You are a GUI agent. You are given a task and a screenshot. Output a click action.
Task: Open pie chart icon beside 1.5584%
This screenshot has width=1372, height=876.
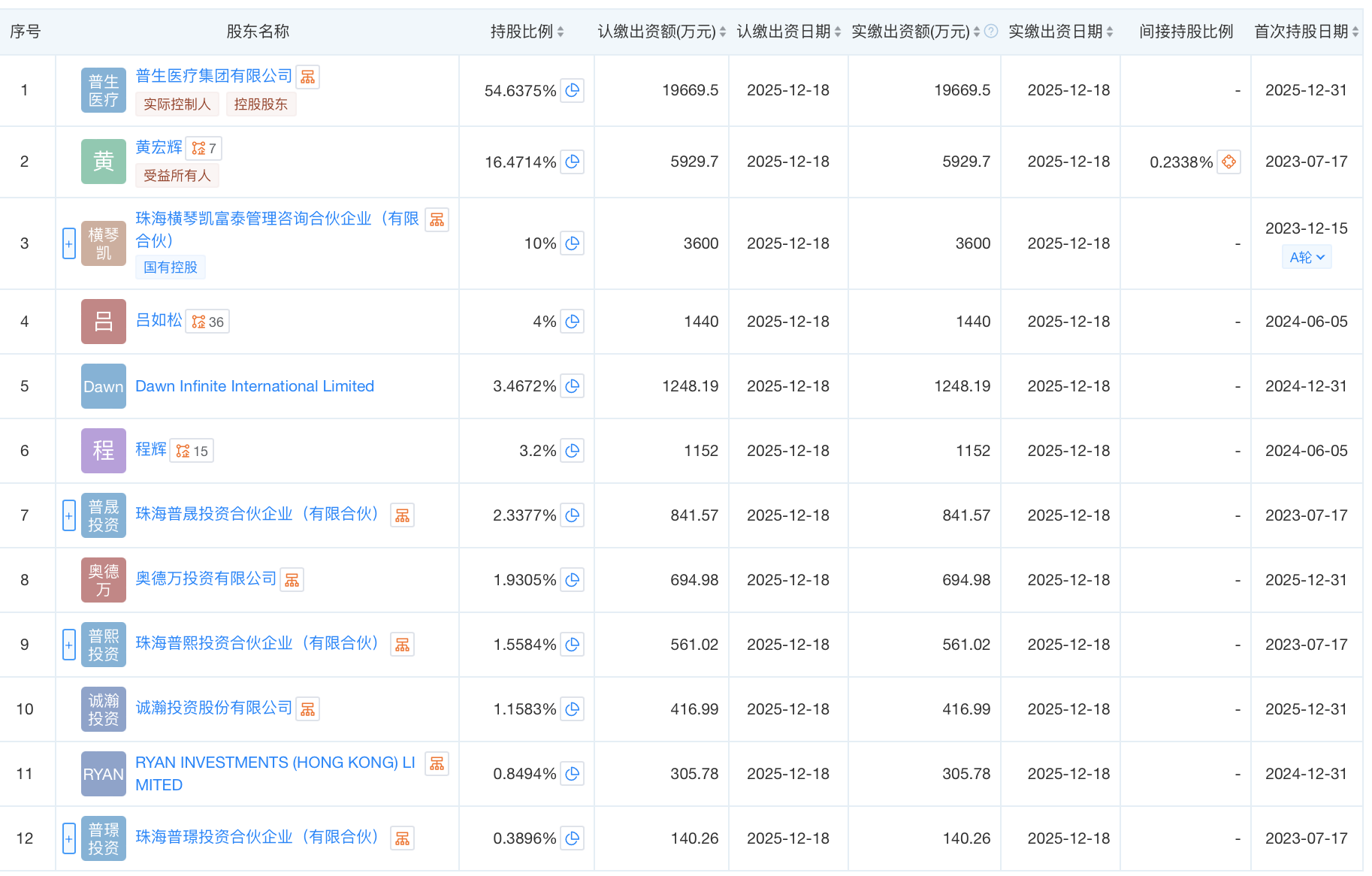pos(573,645)
